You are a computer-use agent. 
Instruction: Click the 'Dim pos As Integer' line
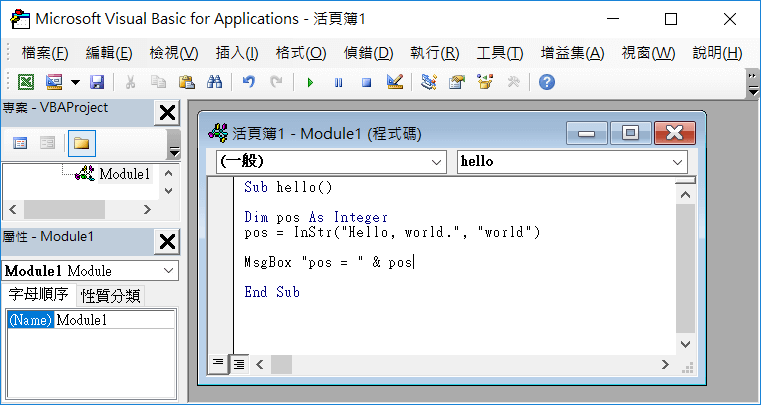click(316, 218)
